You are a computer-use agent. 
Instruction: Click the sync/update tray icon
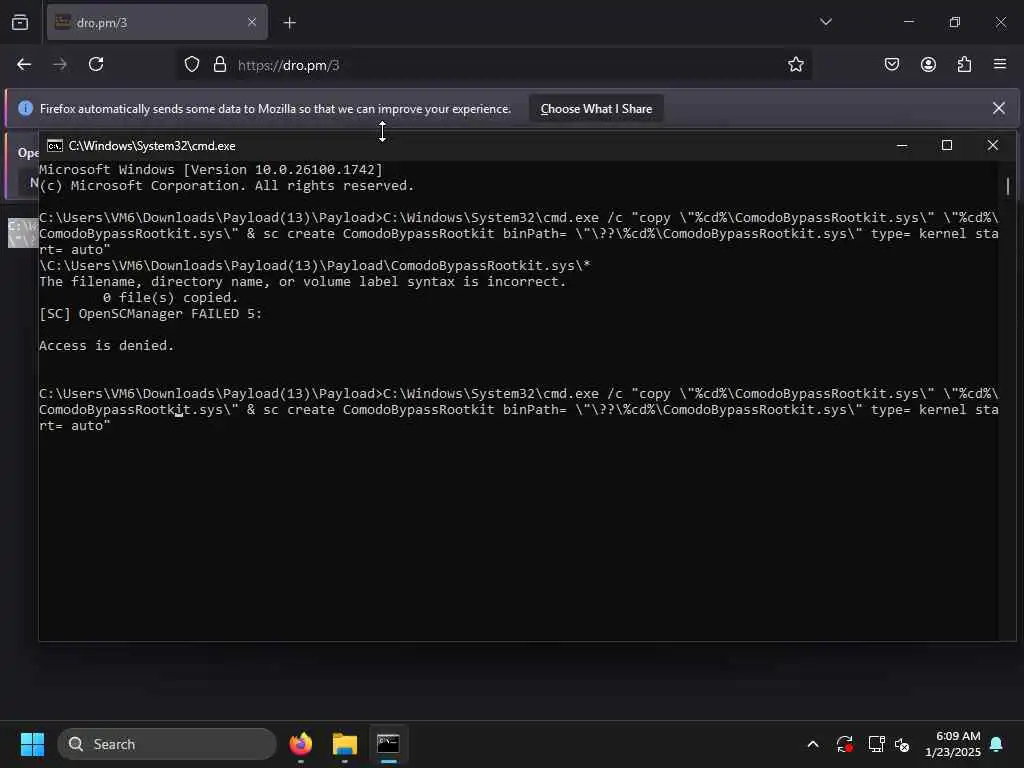coord(844,744)
